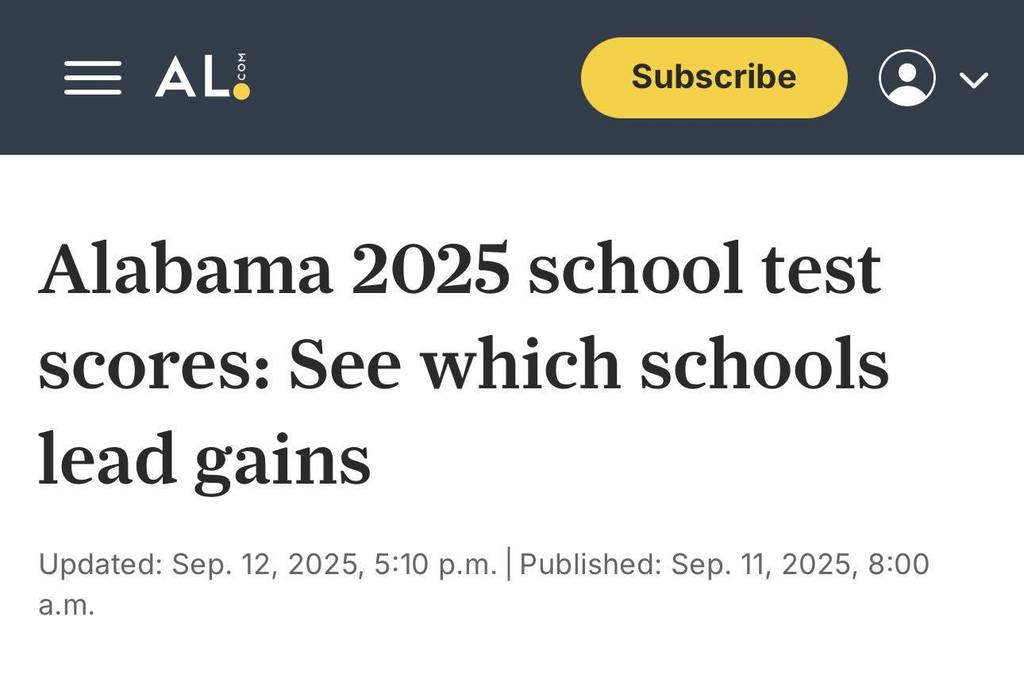The image size is (1024, 675).
Task: Click the trailing a.m. text below dates
Action: [66, 605]
